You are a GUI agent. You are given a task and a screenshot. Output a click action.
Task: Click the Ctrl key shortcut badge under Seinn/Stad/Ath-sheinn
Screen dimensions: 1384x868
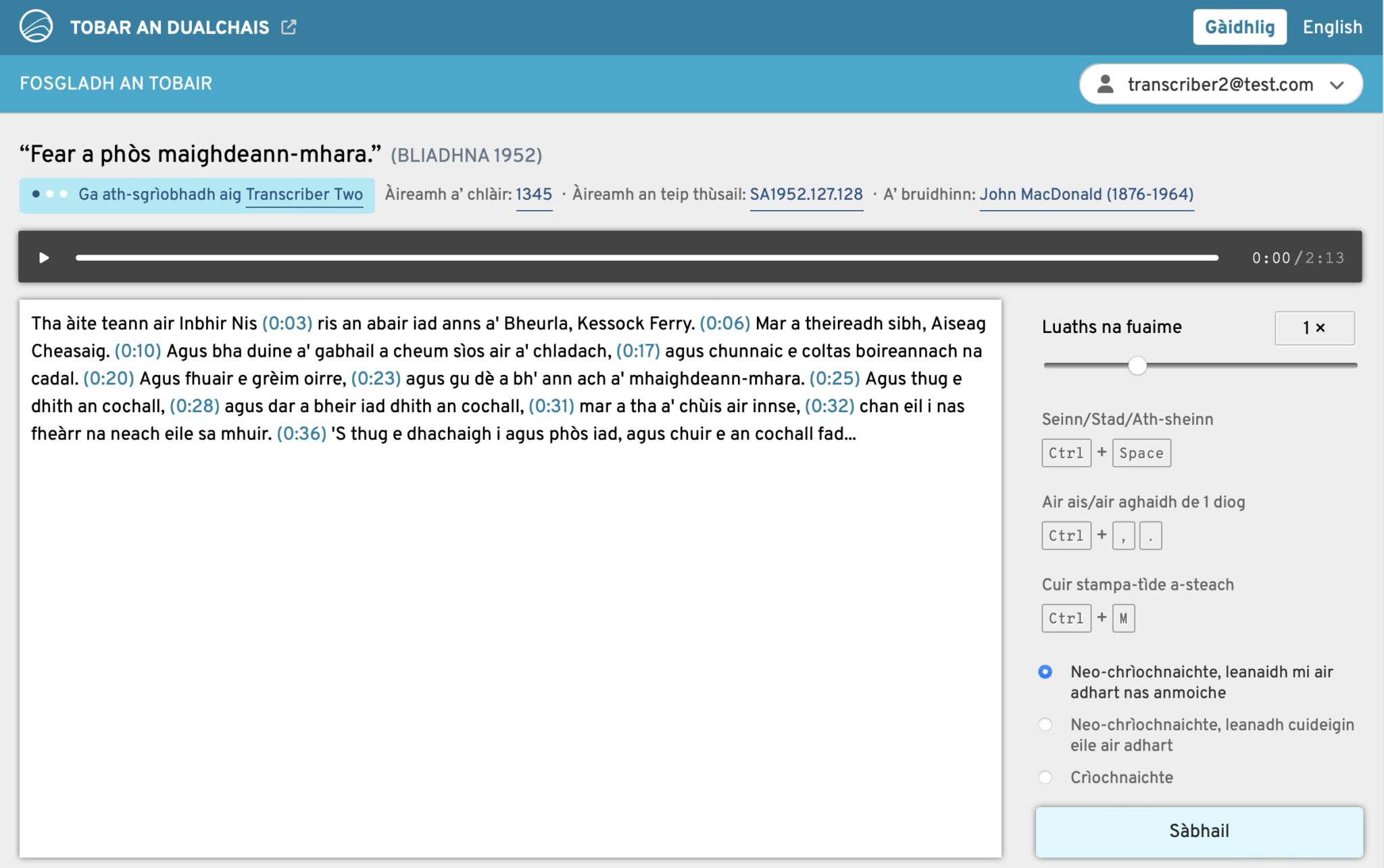click(x=1066, y=453)
